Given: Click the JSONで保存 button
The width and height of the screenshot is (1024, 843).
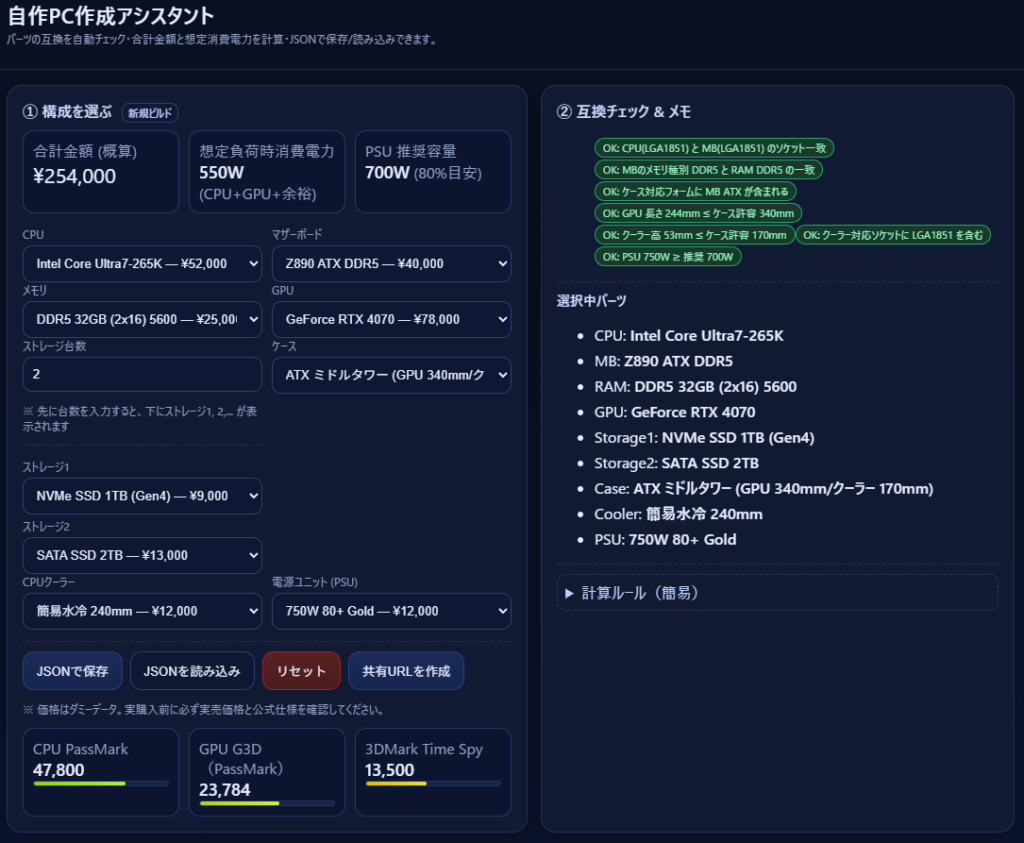Looking at the screenshot, I should (72, 671).
